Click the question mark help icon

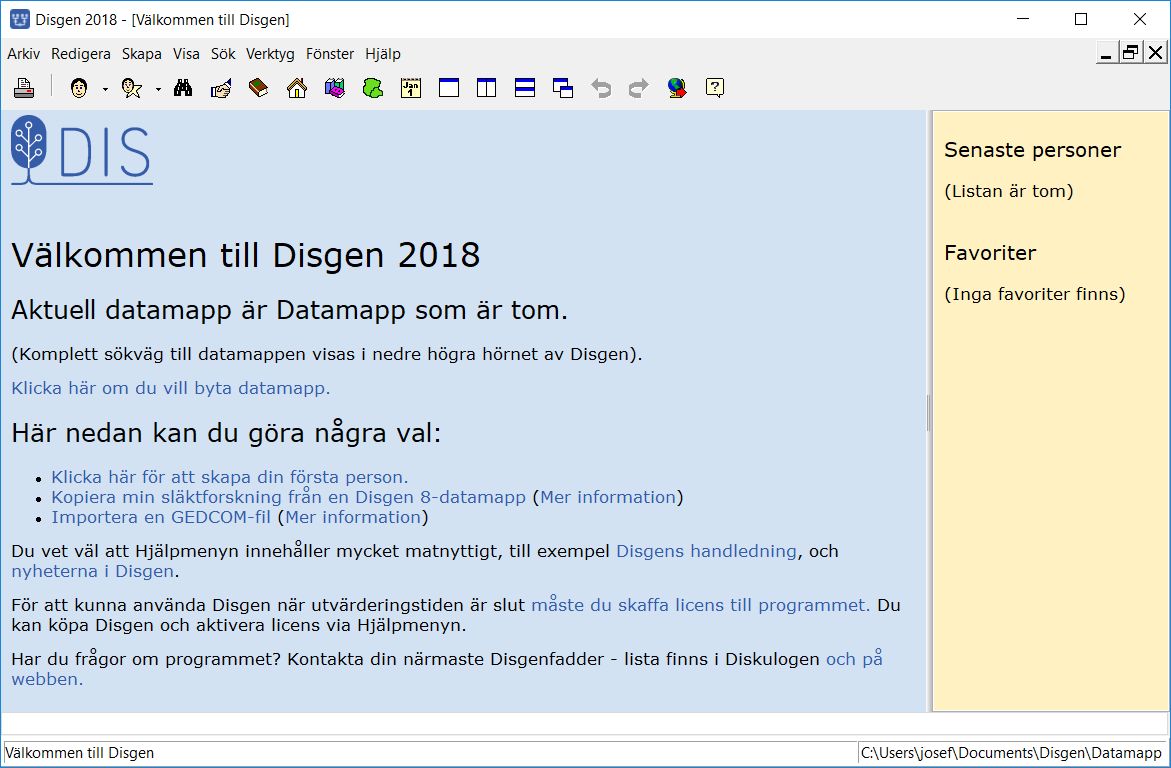715,88
